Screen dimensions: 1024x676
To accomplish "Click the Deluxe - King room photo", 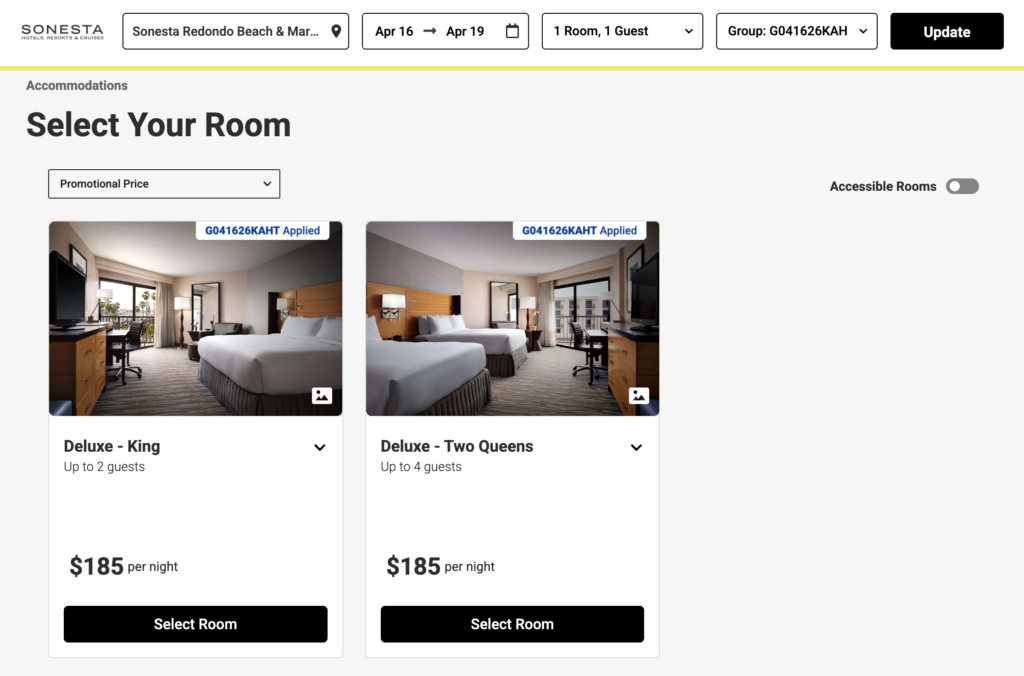I will [195, 318].
